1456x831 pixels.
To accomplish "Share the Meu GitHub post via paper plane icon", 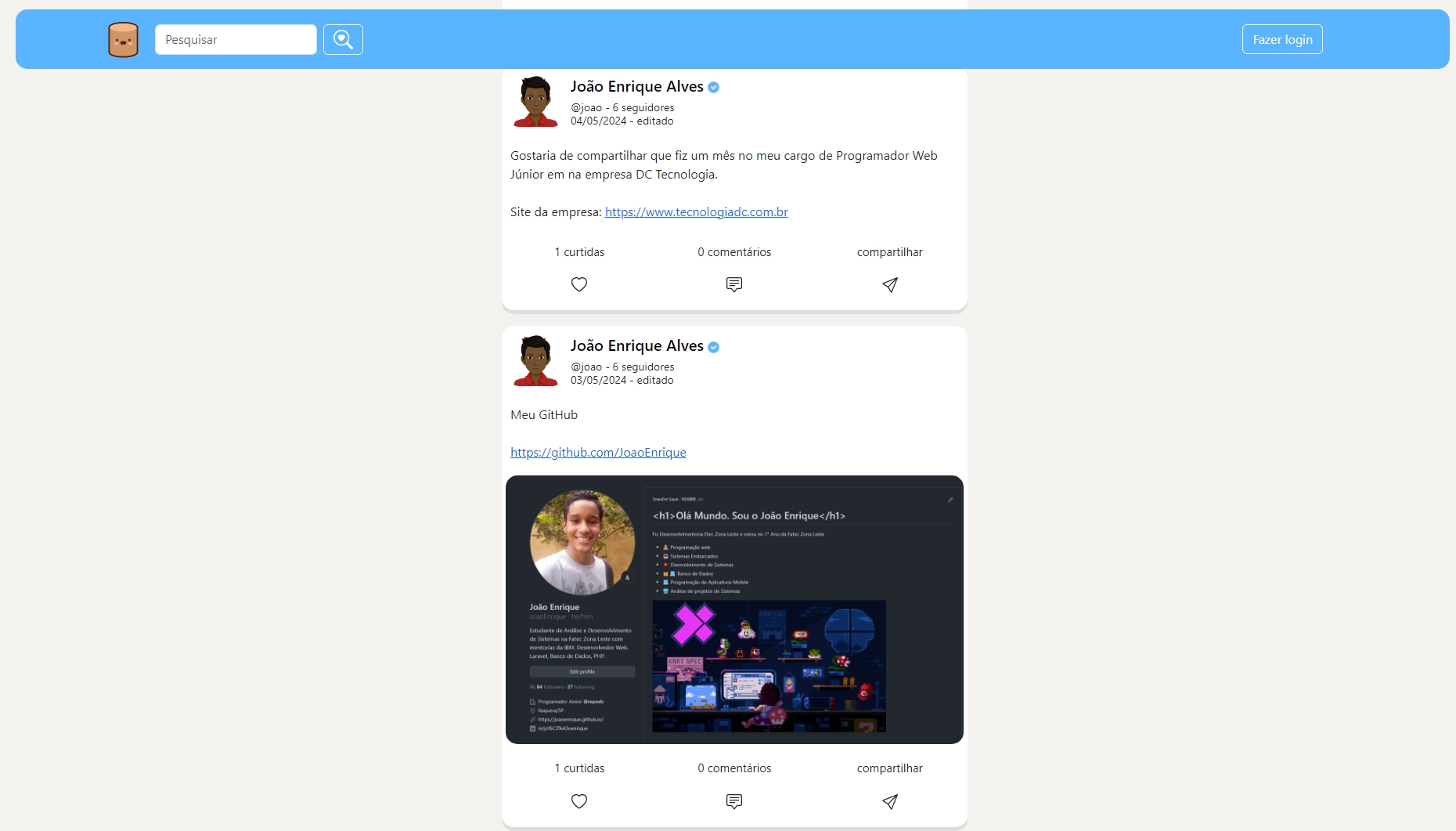I will click(890, 801).
